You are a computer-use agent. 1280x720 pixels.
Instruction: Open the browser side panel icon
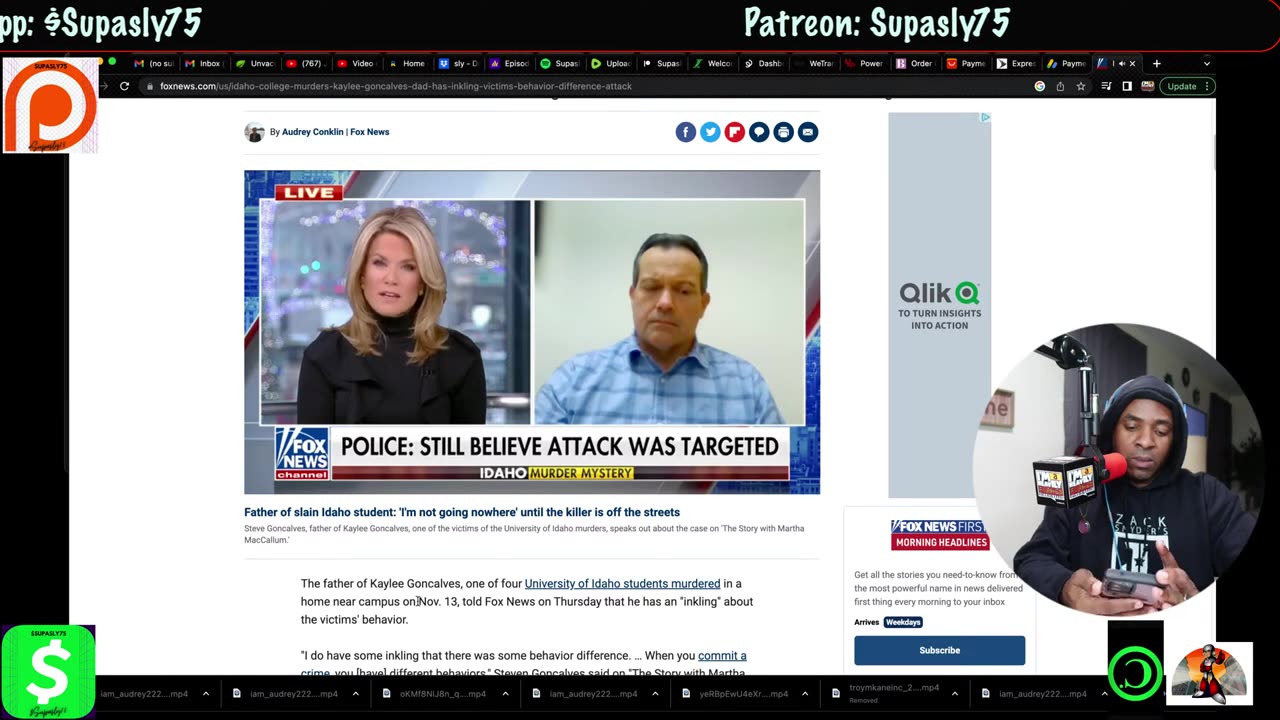[x=1127, y=86]
